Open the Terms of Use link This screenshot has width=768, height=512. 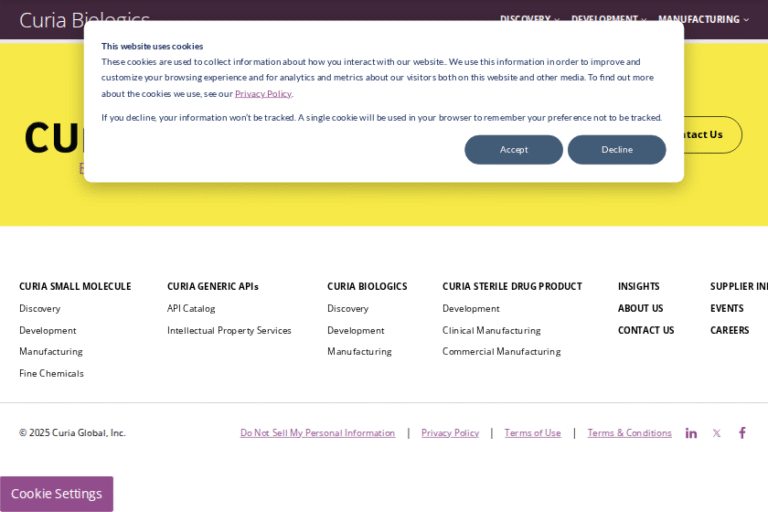tap(532, 433)
